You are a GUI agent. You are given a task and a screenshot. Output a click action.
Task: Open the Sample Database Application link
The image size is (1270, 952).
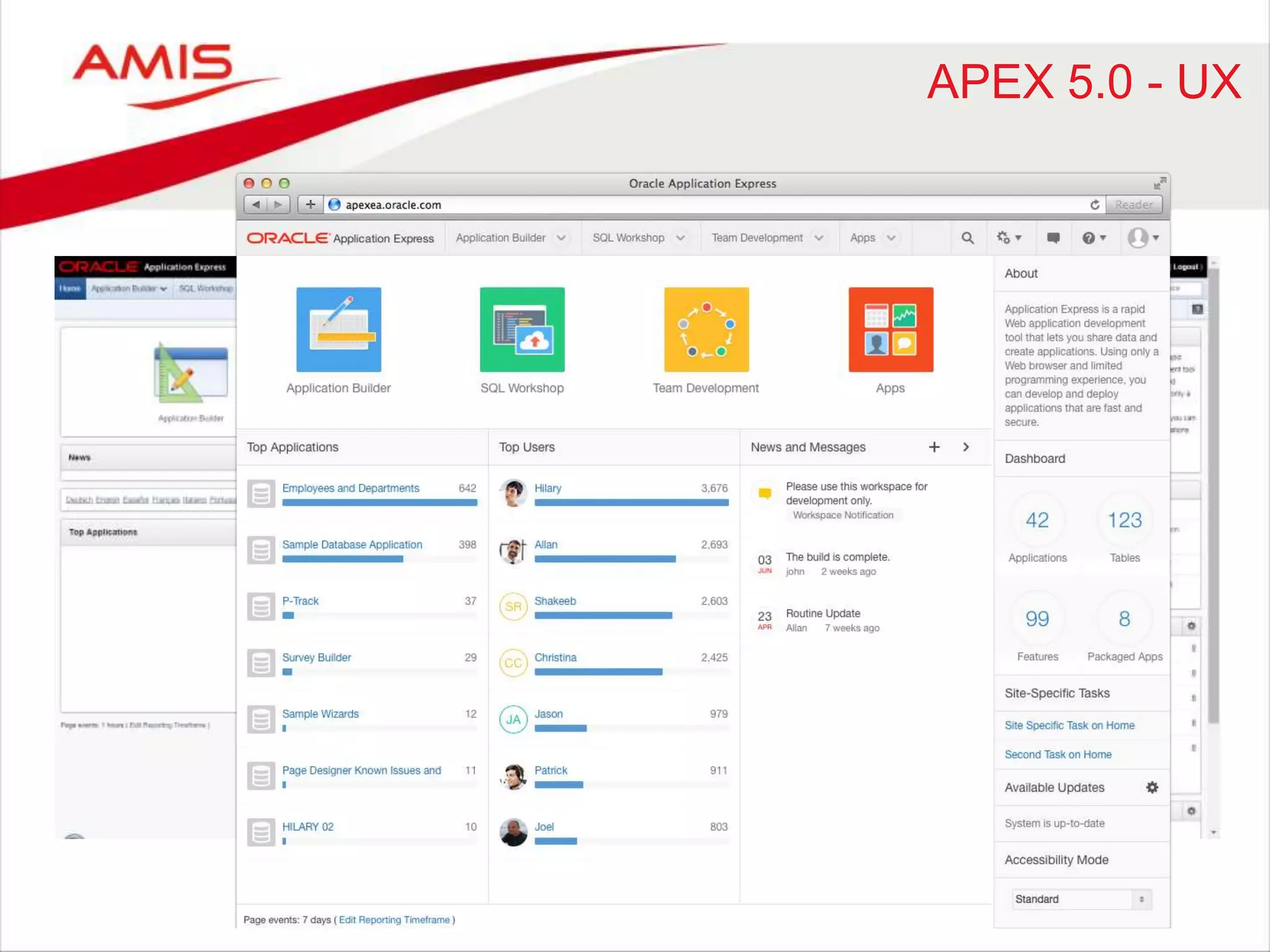click(x=352, y=544)
